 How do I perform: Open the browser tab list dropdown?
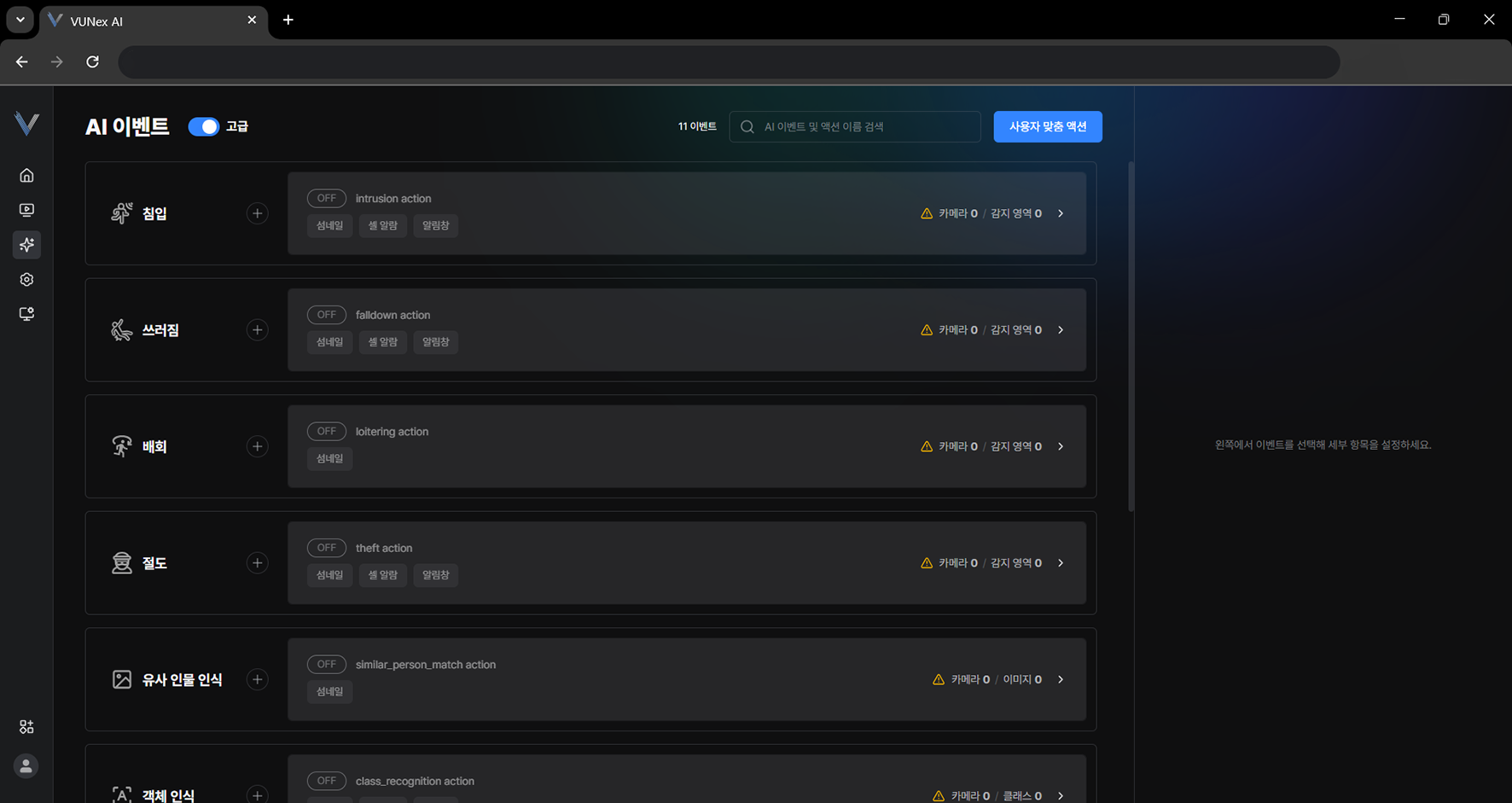20,20
